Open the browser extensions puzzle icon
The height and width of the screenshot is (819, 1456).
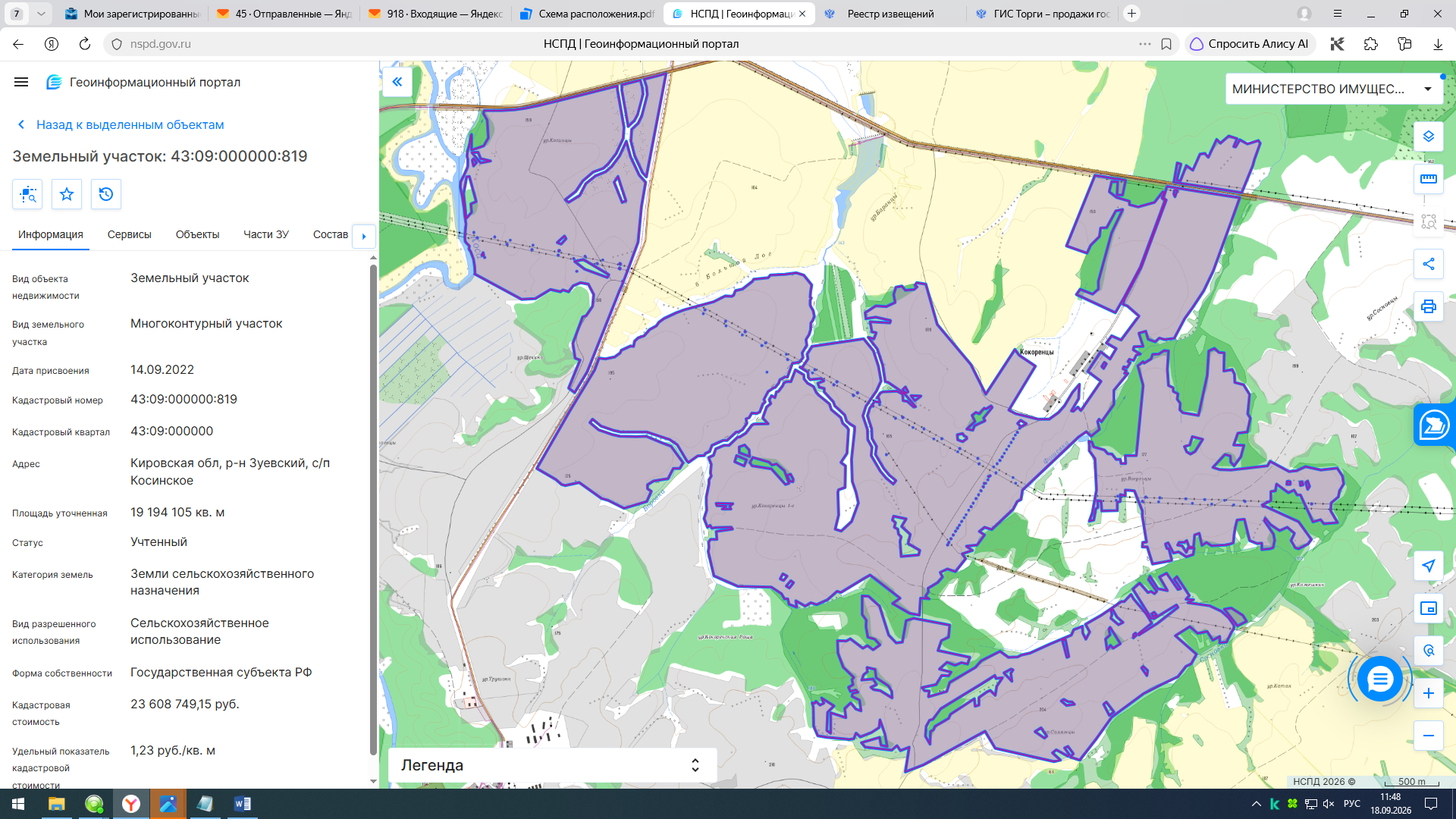[x=1370, y=44]
